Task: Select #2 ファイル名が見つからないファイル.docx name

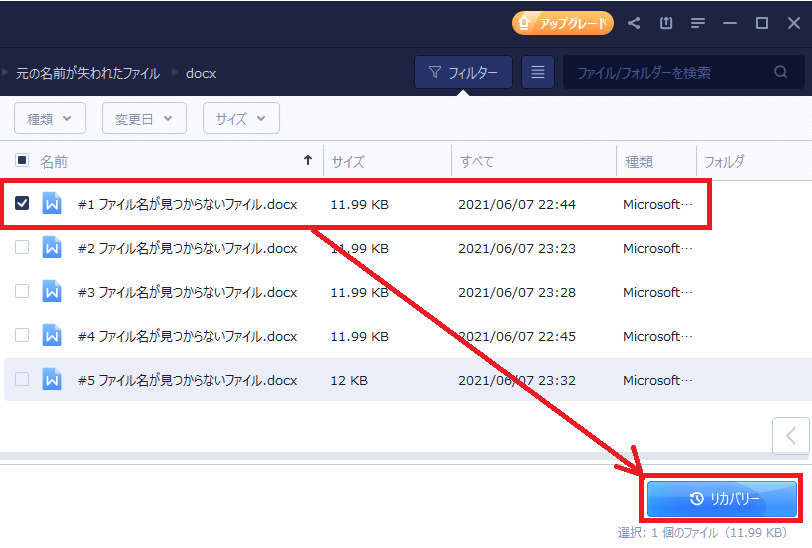Action: pyautogui.click(x=187, y=249)
